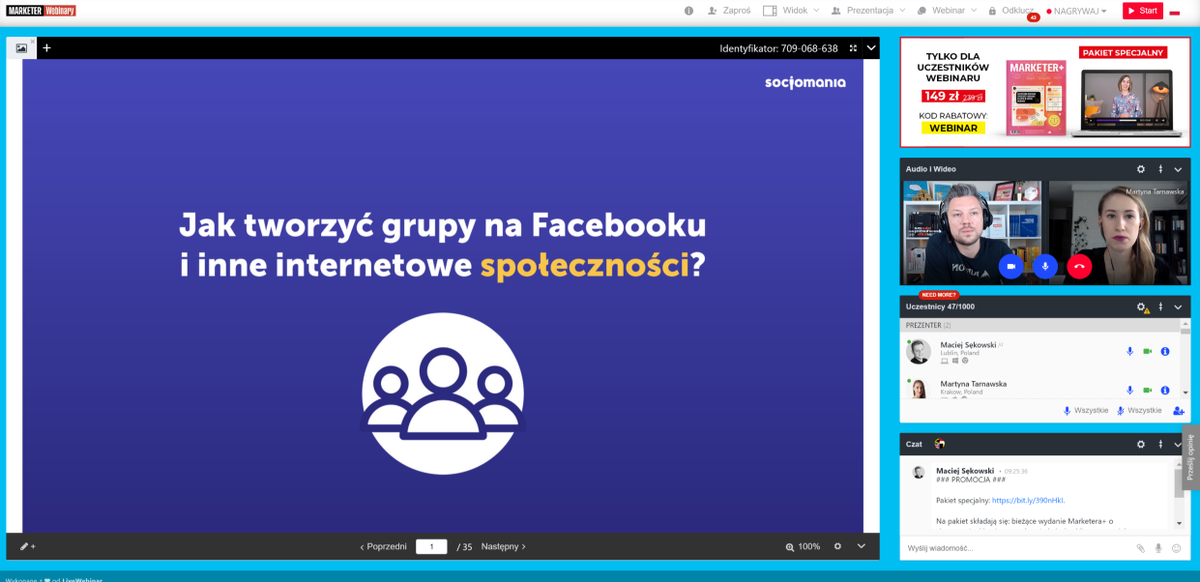Select the PREZENTER group header
The height and width of the screenshot is (582, 1200).
[x=1040, y=325]
